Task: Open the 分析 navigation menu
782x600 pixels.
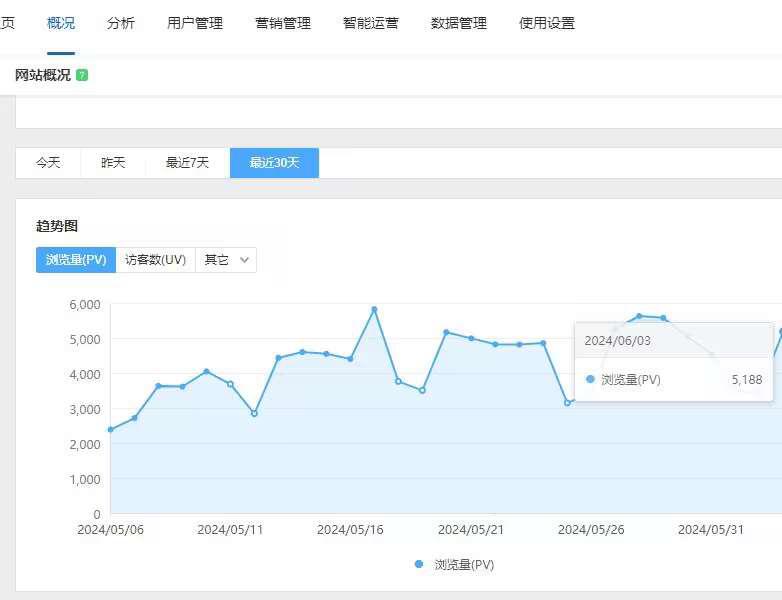Action: pos(121,23)
